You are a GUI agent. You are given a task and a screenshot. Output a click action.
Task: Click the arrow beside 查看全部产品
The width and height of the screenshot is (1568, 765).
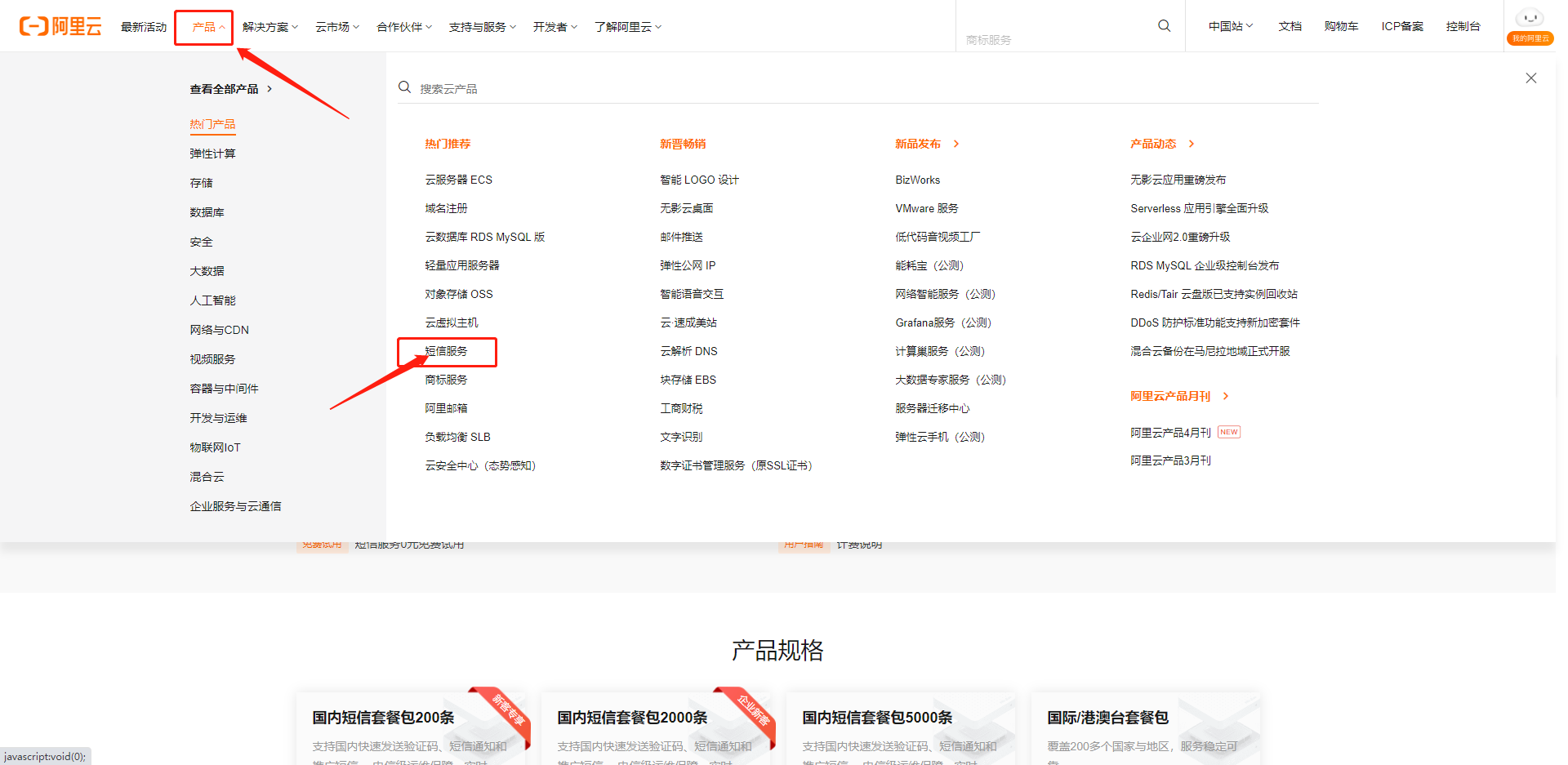click(x=269, y=89)
